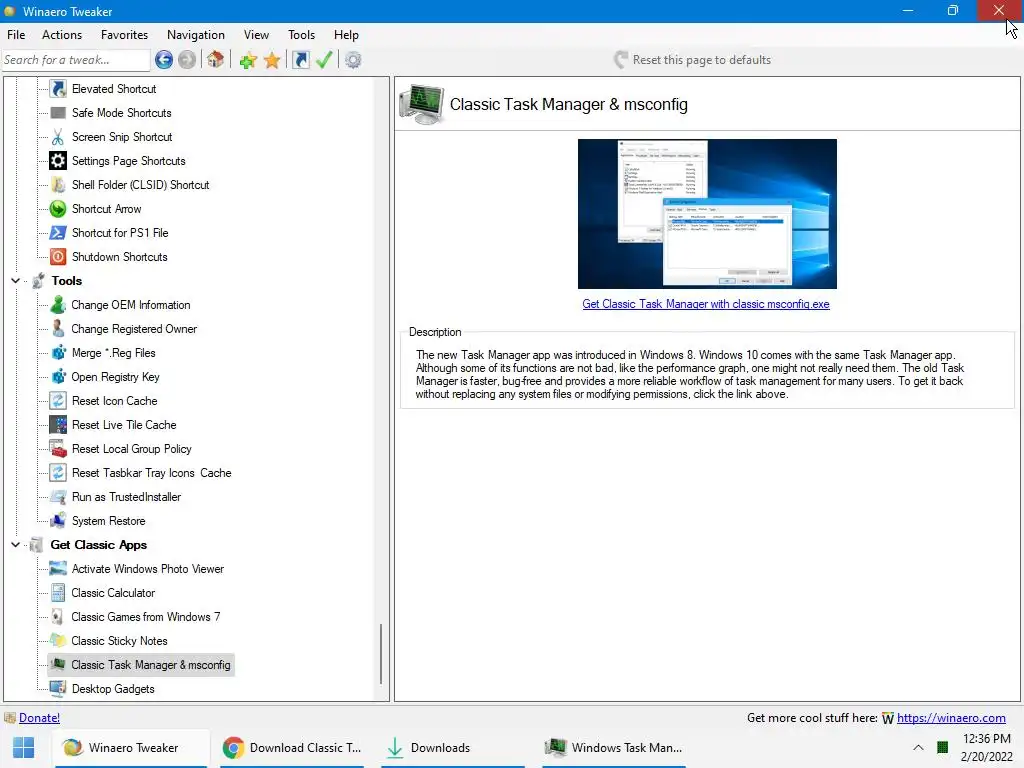Image resolution: width=1024 pixels, height=768 pixels.
Task: Click the shortcut arrow toolbar icon
Action: pos(300,60)
